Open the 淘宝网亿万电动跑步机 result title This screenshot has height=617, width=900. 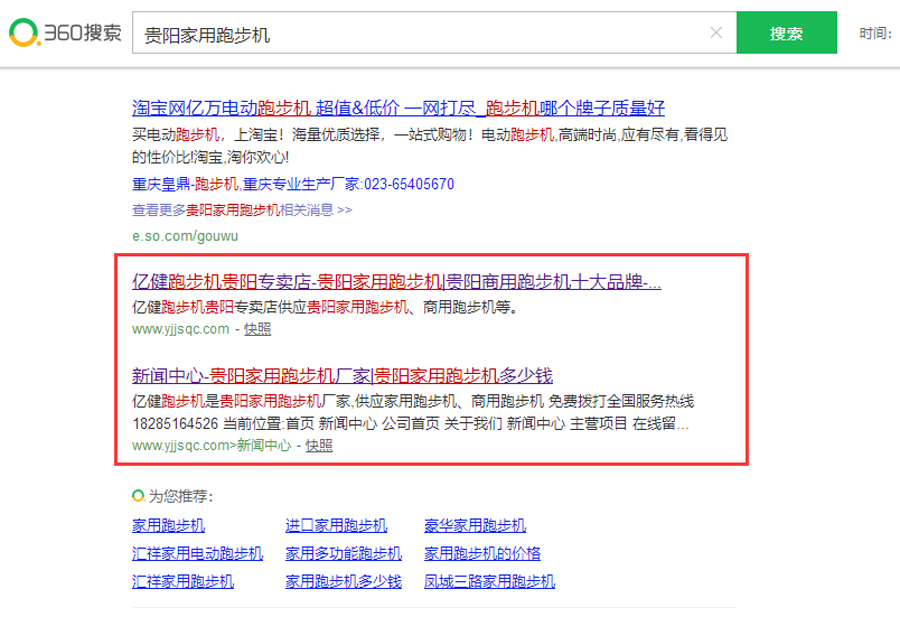[398, 107]
